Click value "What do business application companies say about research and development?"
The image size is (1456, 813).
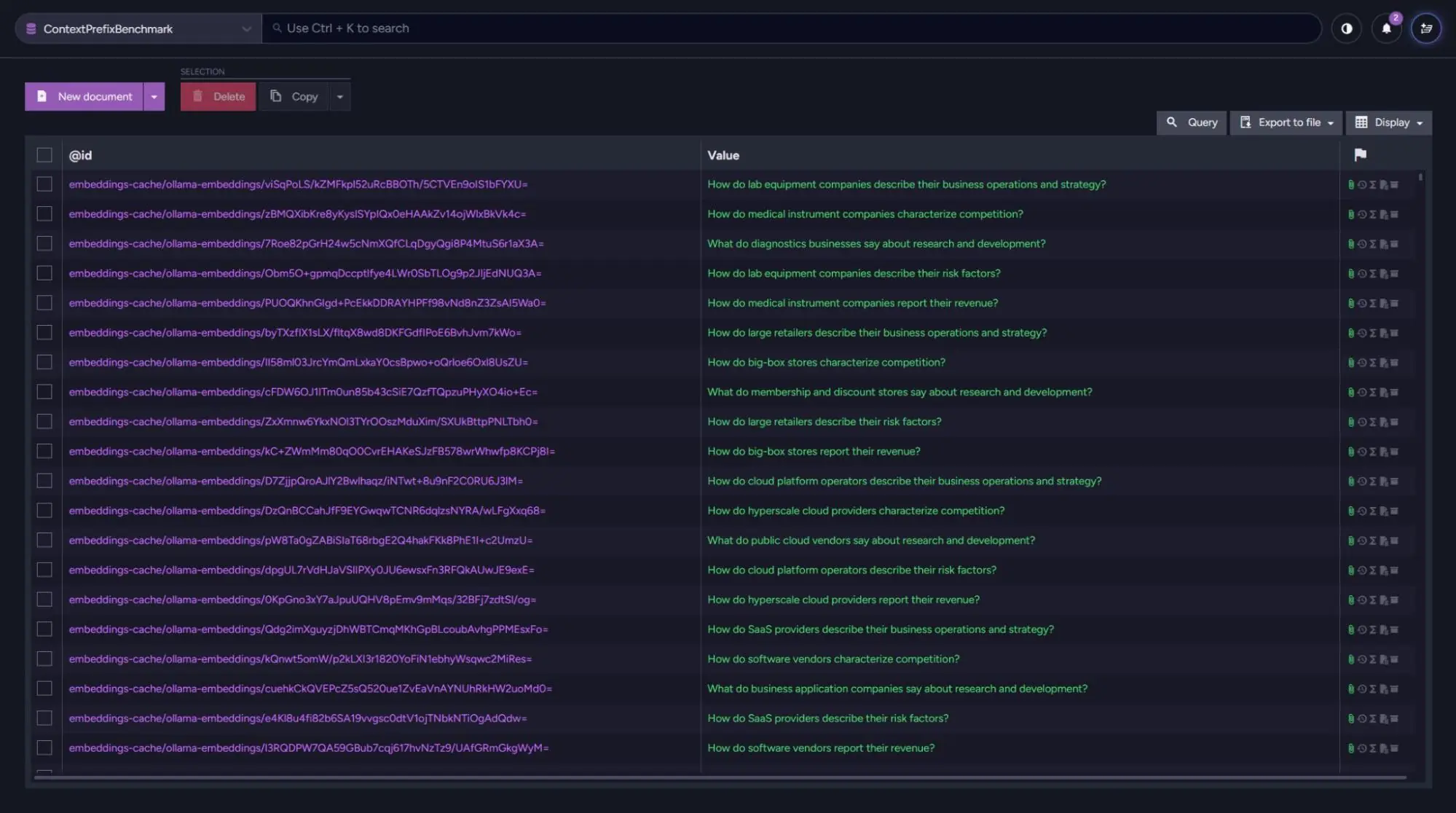(x=897, y=688)
